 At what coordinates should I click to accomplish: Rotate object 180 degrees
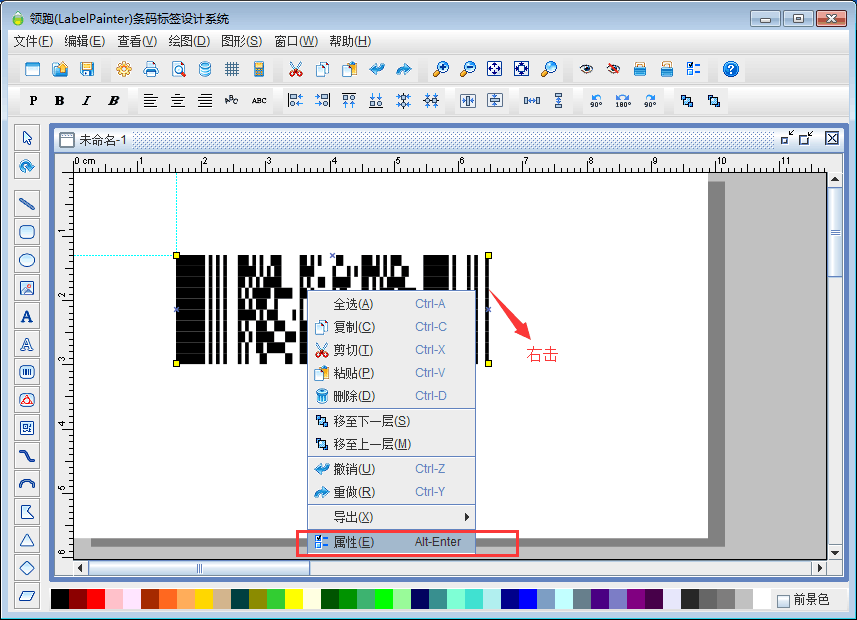tap(623, 101)
